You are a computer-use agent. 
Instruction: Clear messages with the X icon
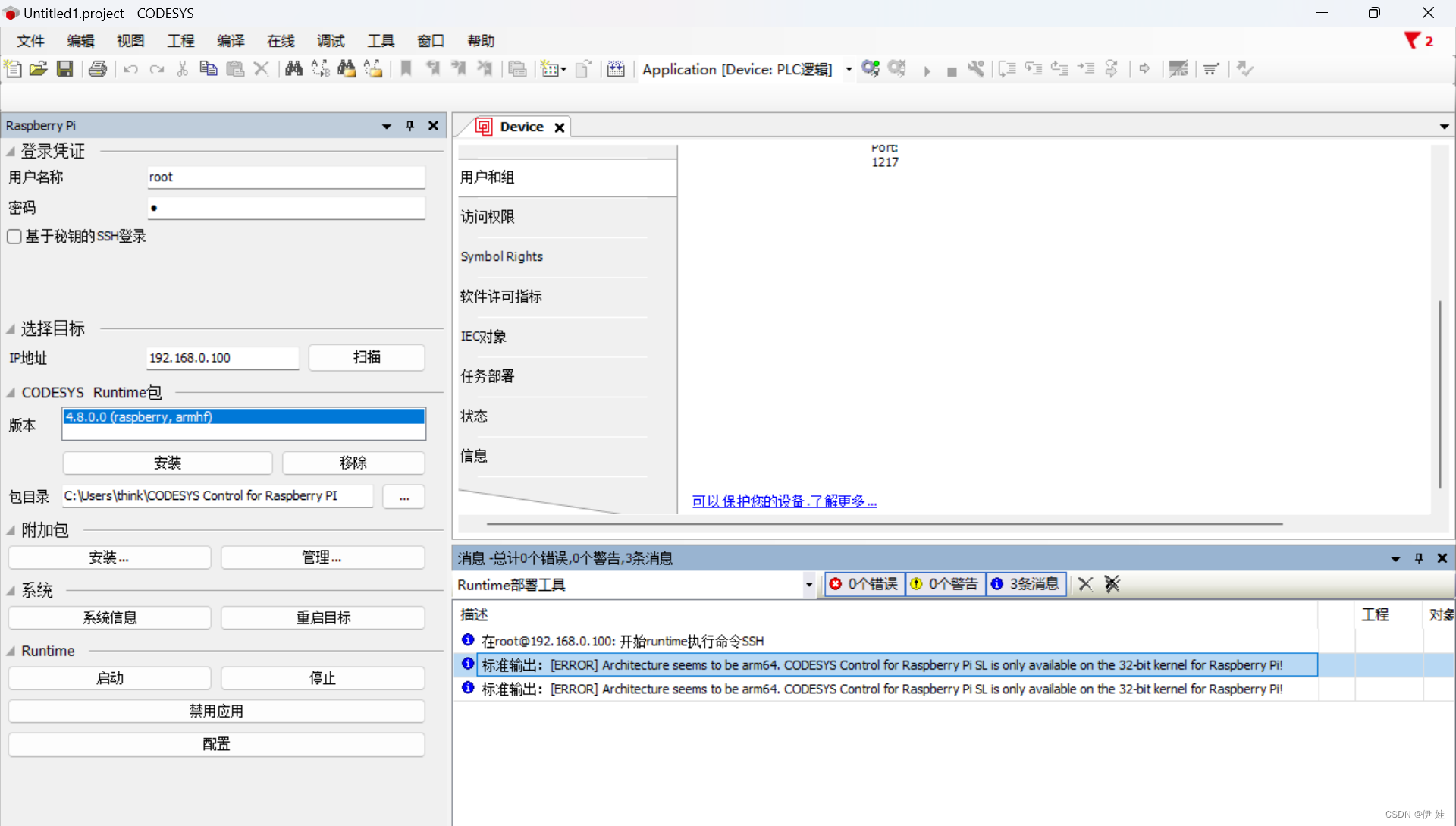pyautogui.click(x=1086, y=584)
